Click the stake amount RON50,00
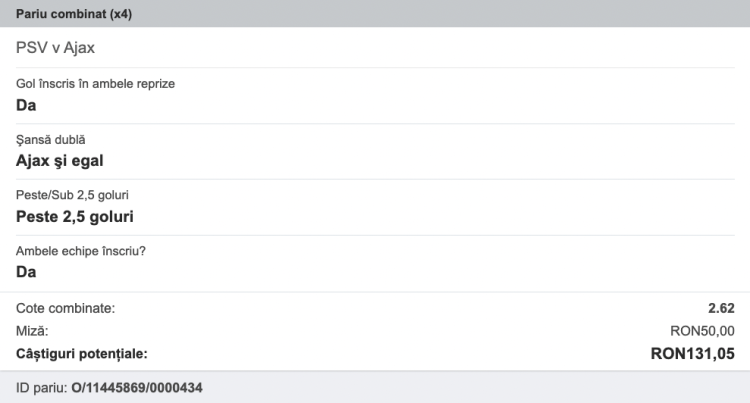The height and width of the screenshot is (403, 750). coord(702,330)
